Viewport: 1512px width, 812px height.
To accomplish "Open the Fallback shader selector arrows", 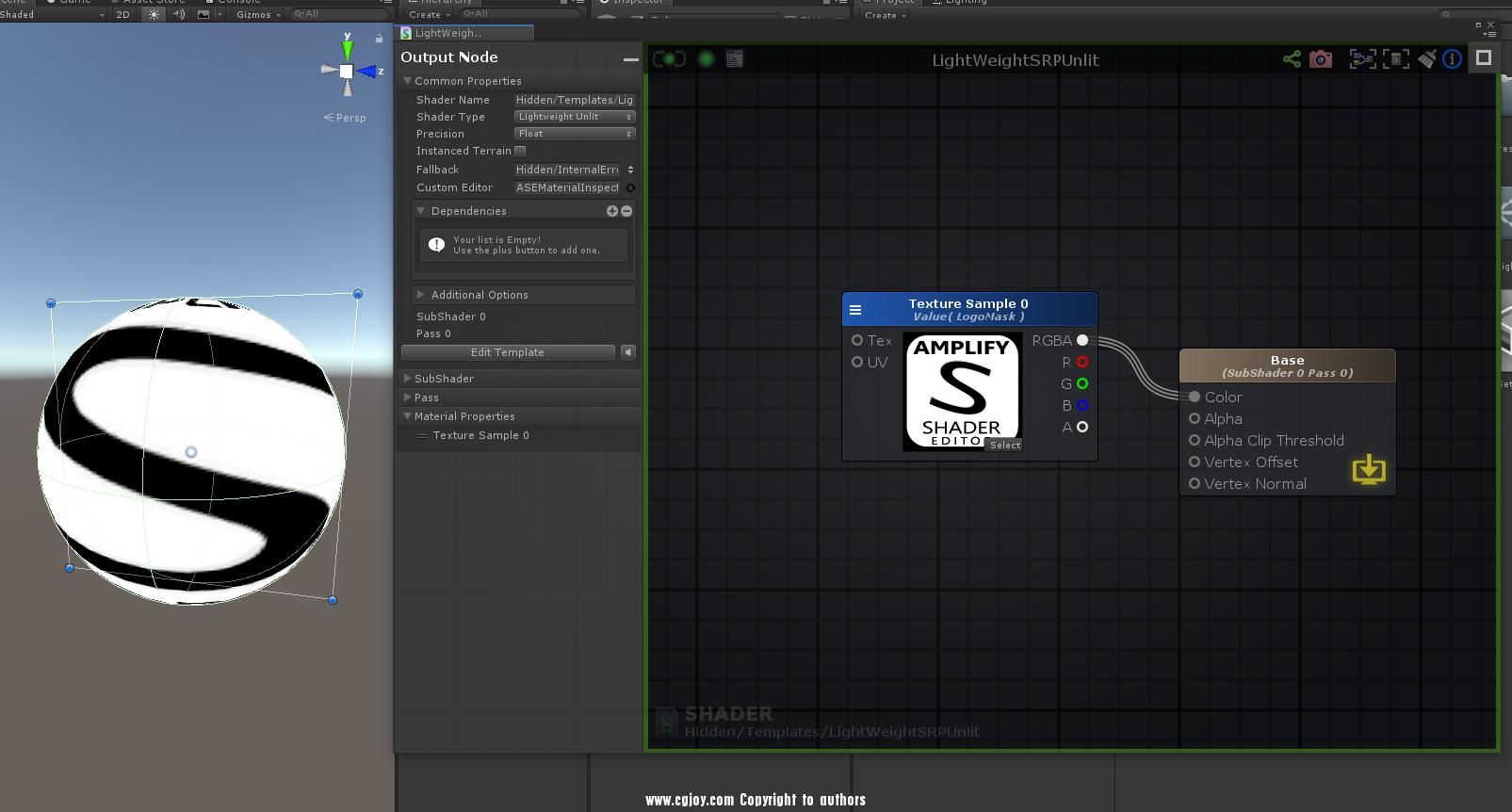I will [x=630, y=170].
